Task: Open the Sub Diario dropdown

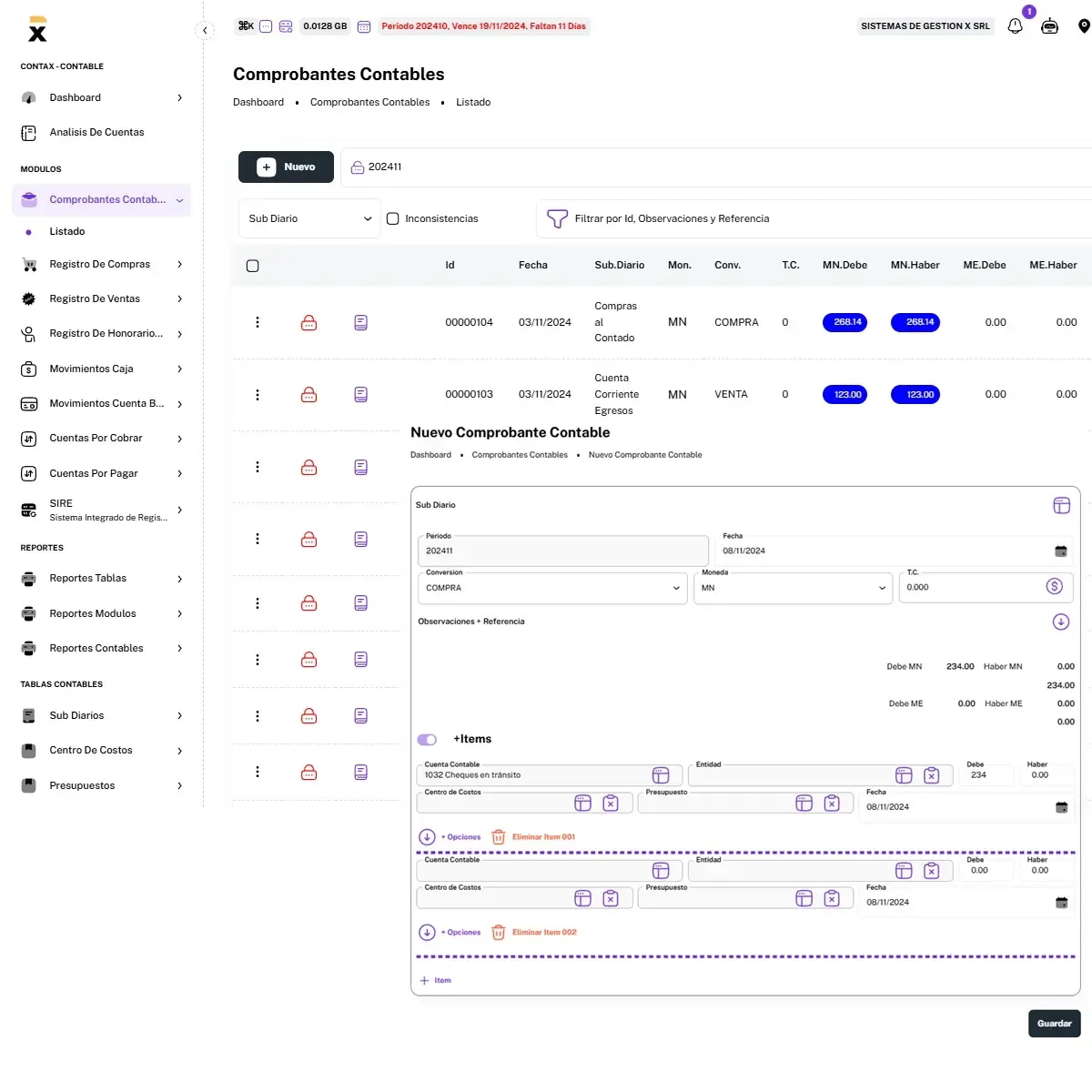Action: click(x=308, y=218)
